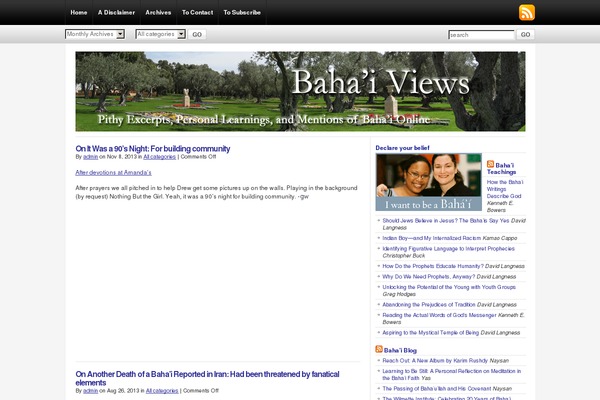The width and height of the screenshot is (600, 400).
Task: Open 'How Do the Prophets Educate Humanity?'
Action: point(431,266)
